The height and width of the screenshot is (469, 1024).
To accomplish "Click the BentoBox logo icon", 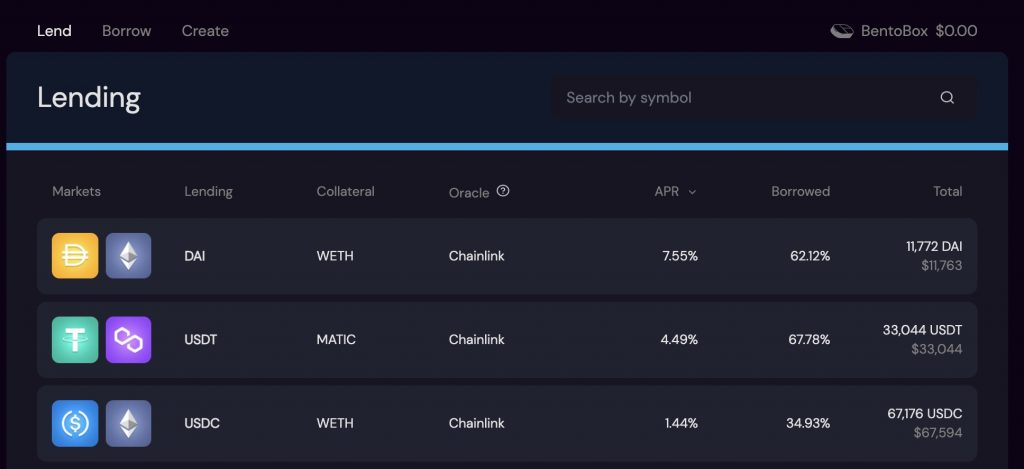I will (x=842, y=31).
